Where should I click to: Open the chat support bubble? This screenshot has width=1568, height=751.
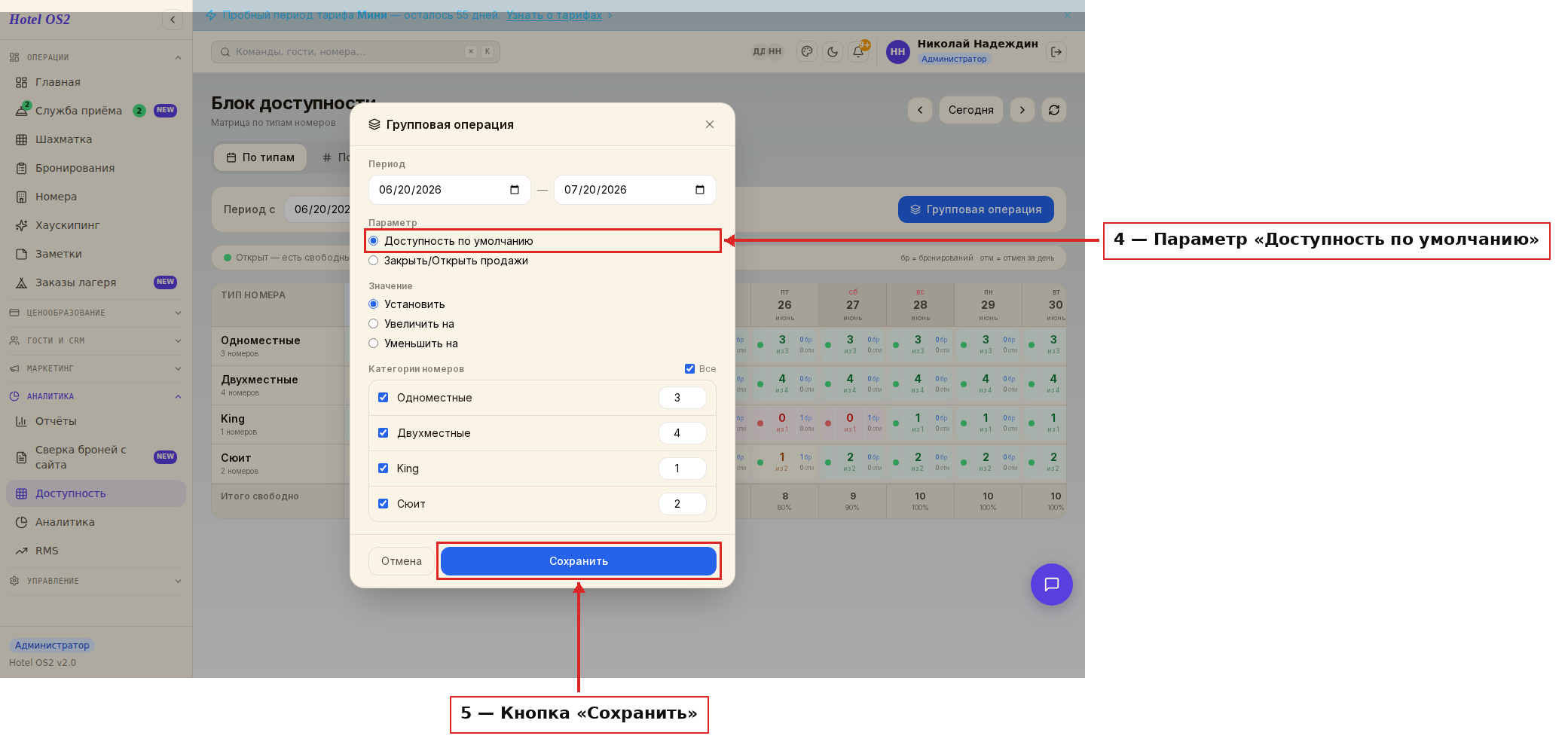pyautogui.click(x=1052, y=585)
